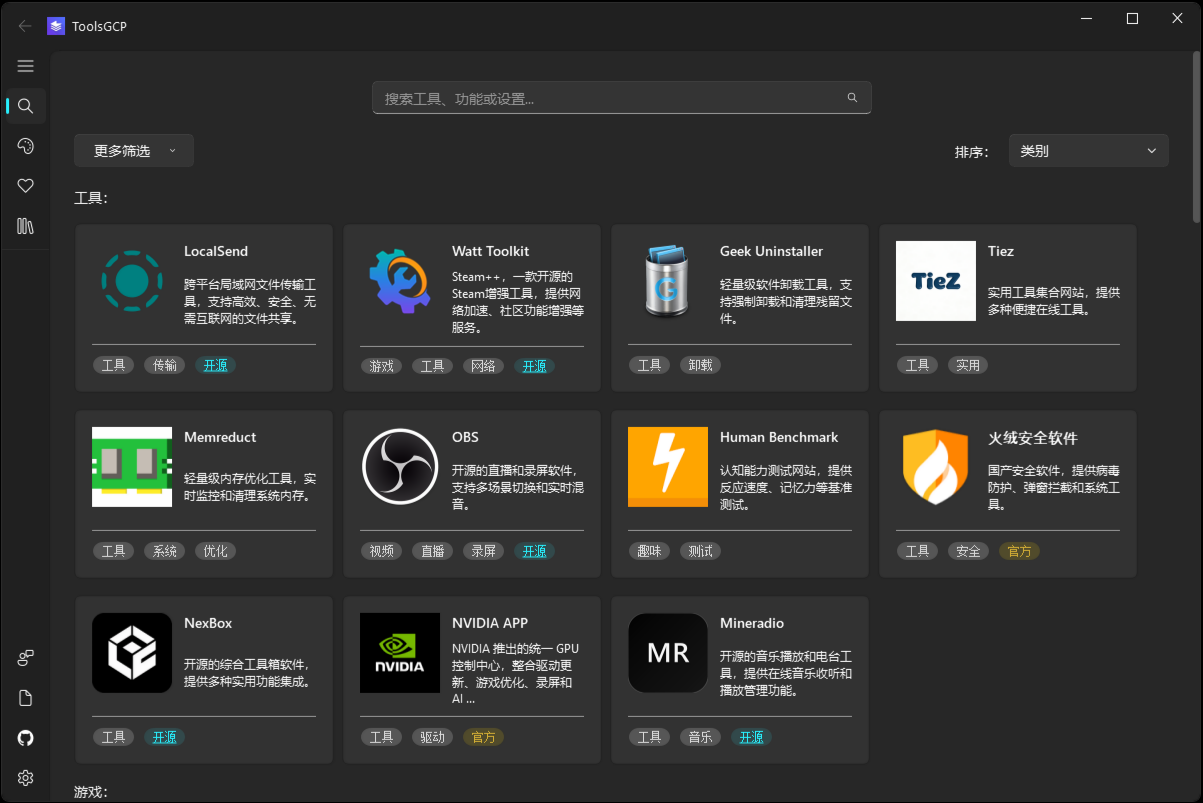Viewport: 1203px width, 803px height.
Task: Click the Memreduct RAM chip icon
Action: click(x=132, y=467)
